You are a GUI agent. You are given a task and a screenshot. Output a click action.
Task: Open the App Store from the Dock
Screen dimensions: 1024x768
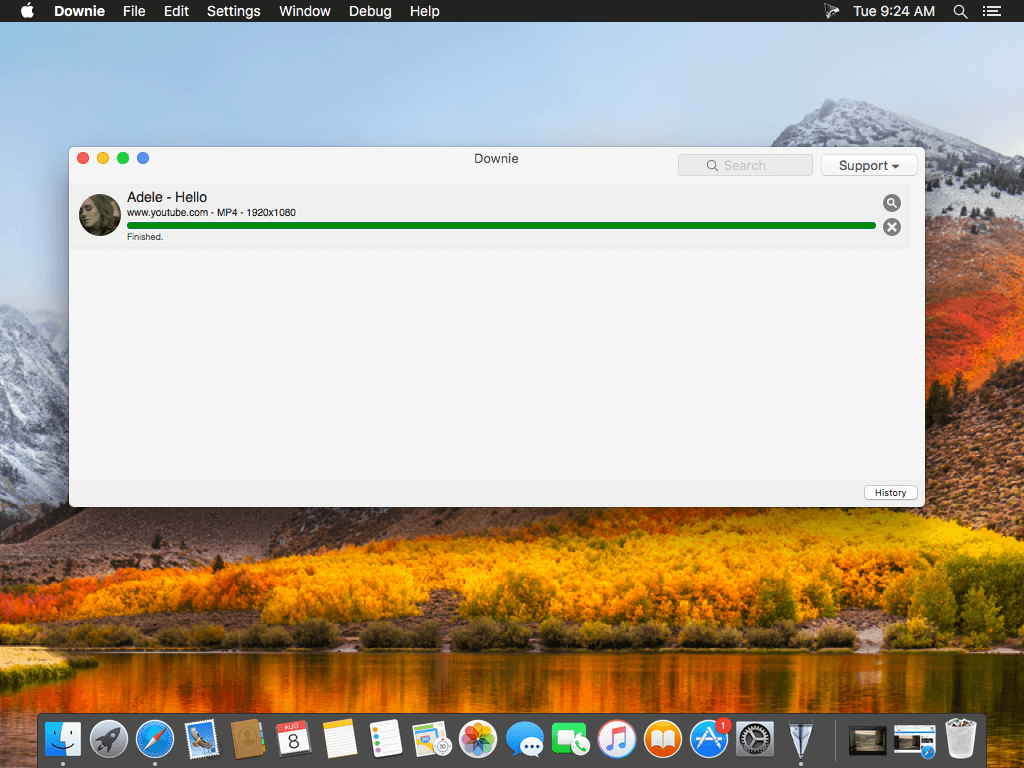709,739
